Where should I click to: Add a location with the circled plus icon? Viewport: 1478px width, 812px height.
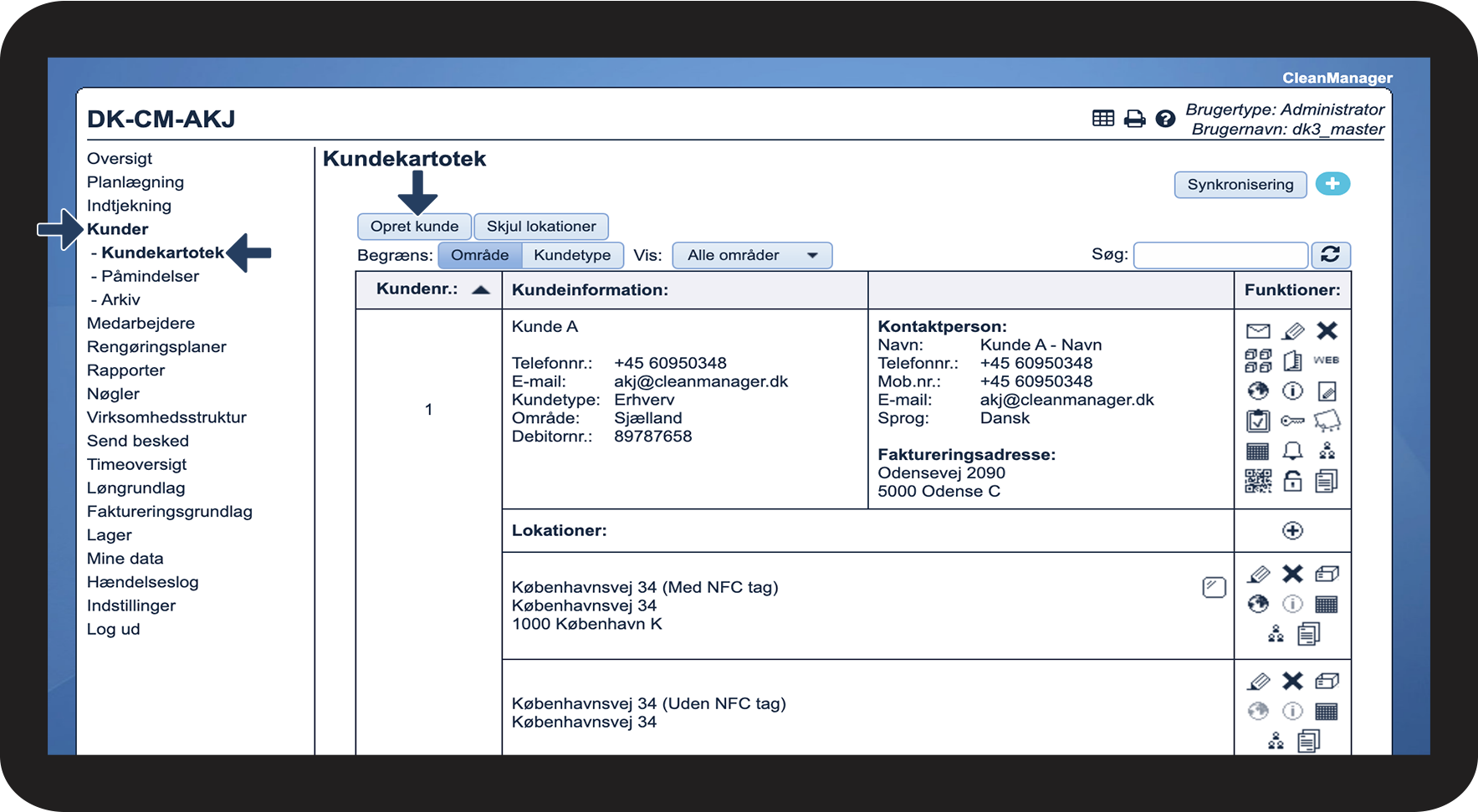[x=1292, y=530]
